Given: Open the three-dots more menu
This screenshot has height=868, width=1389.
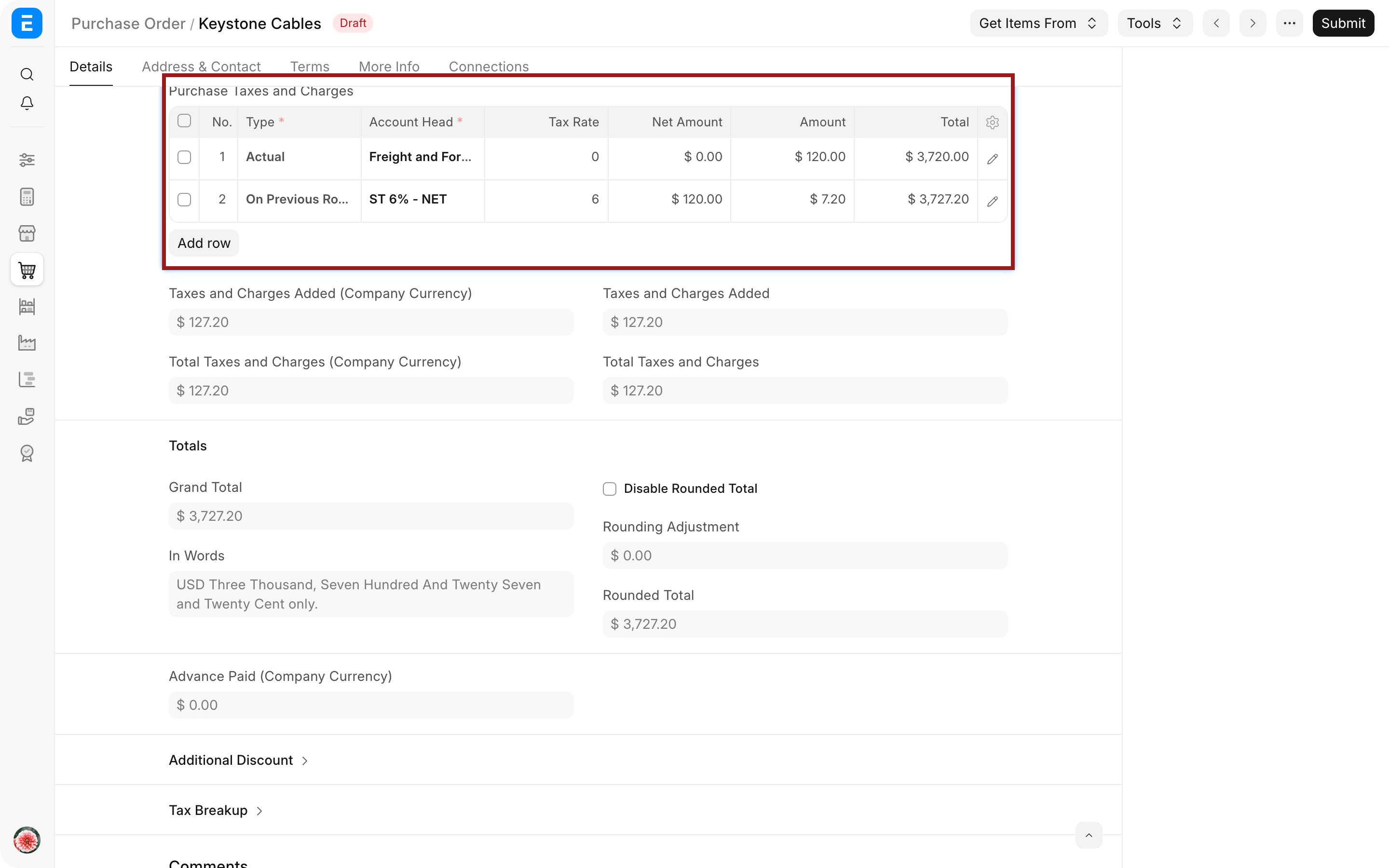Looking at the screenshot, I should click(1289, 23).
